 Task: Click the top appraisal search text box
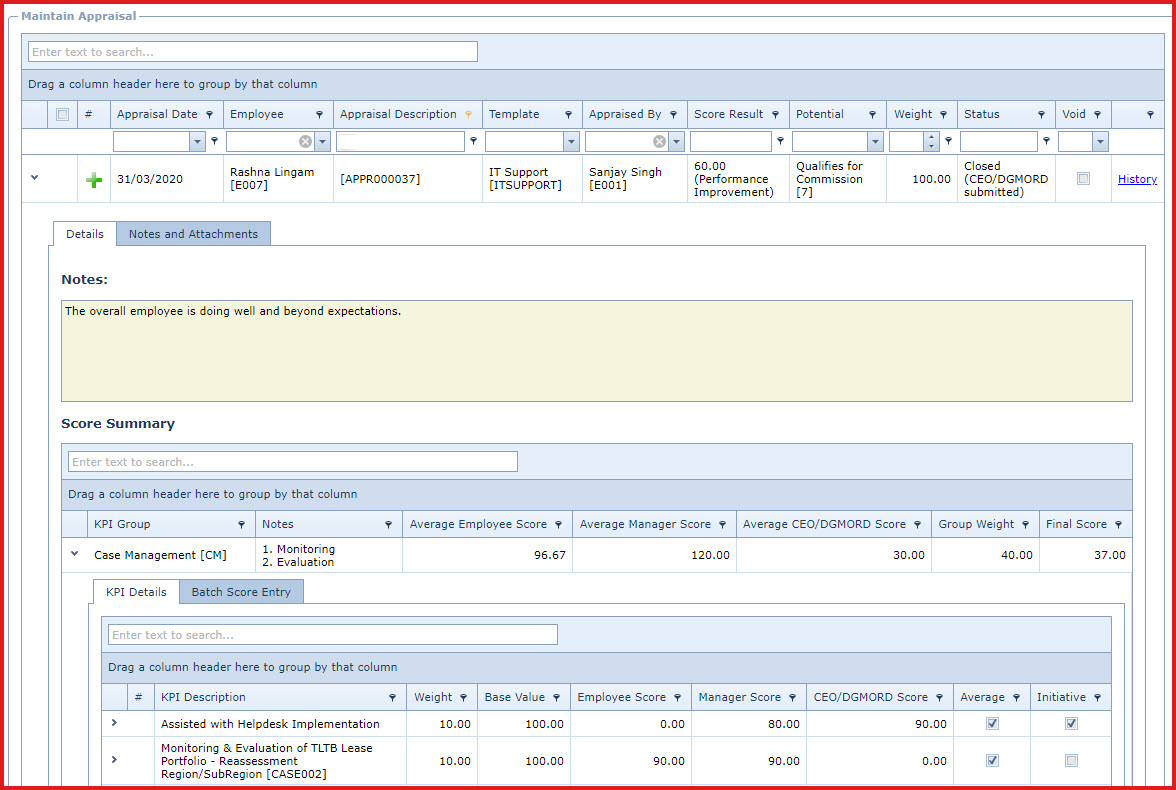coord(253,52)
